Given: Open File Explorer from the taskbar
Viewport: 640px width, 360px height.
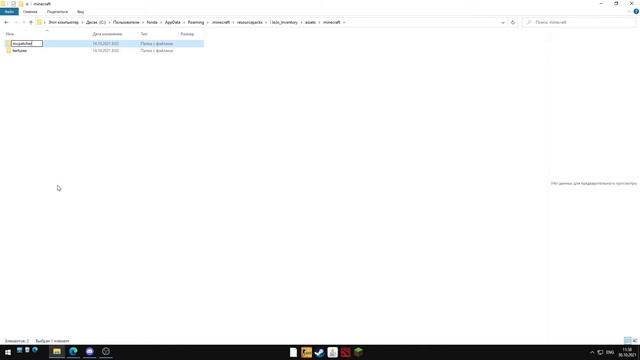Looking at the screenshot, I should click(57, 352).
